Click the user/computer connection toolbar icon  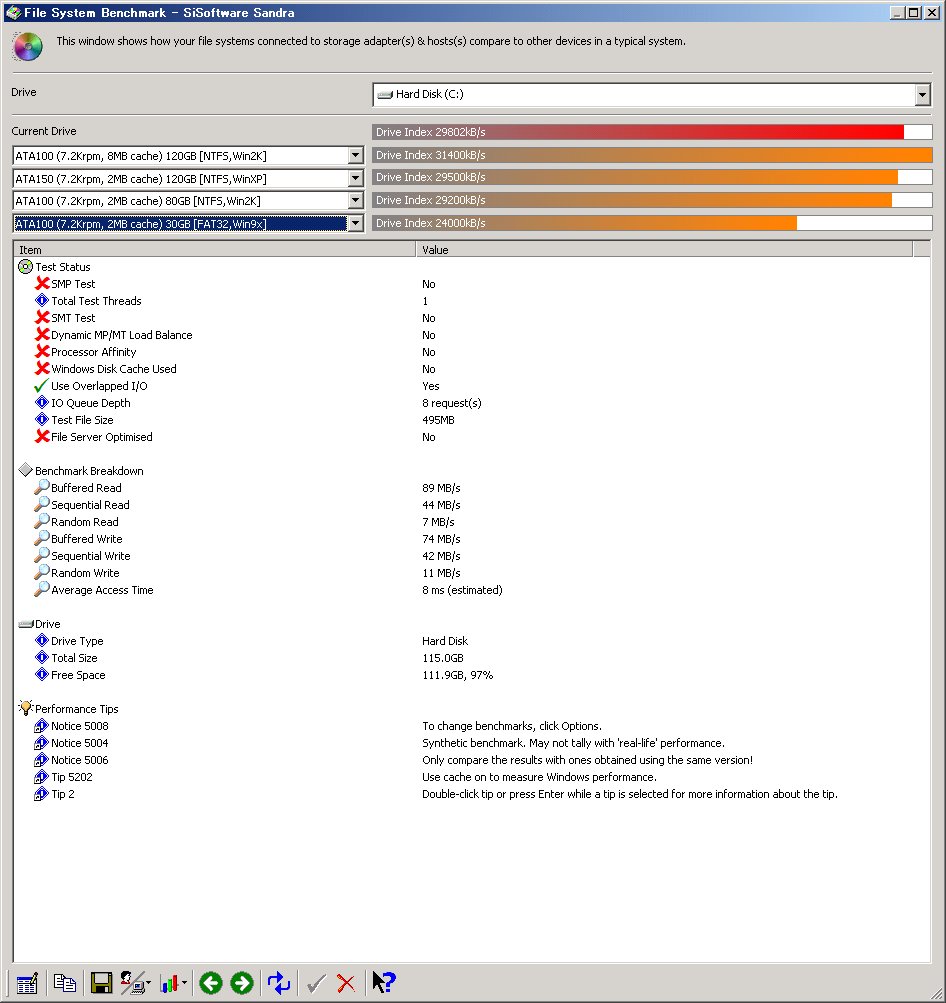pos(132,983)
